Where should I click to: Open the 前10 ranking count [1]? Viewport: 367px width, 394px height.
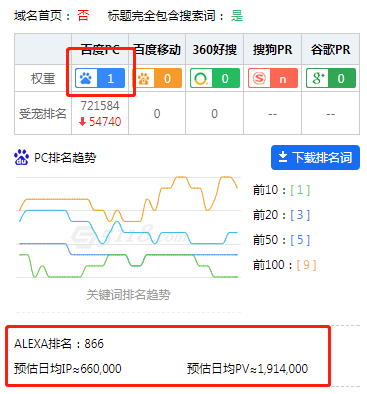(x=300, y=190)
